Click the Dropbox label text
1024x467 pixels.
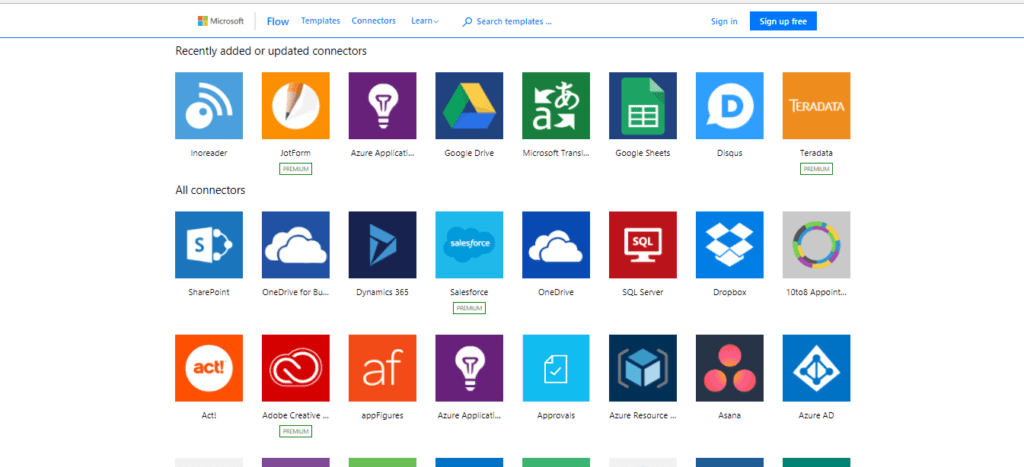tap(729, 293)
